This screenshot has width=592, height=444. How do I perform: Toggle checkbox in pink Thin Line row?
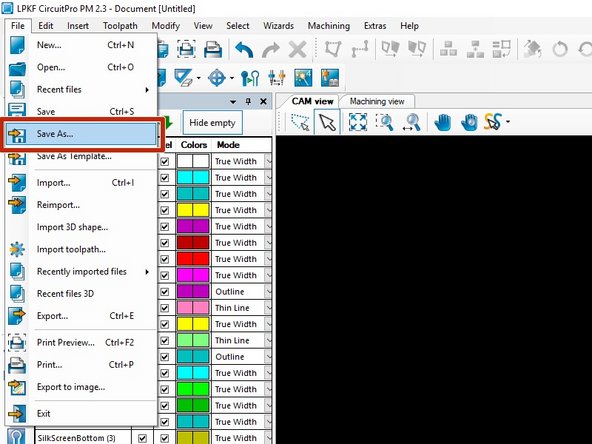(x=165, y=308)
